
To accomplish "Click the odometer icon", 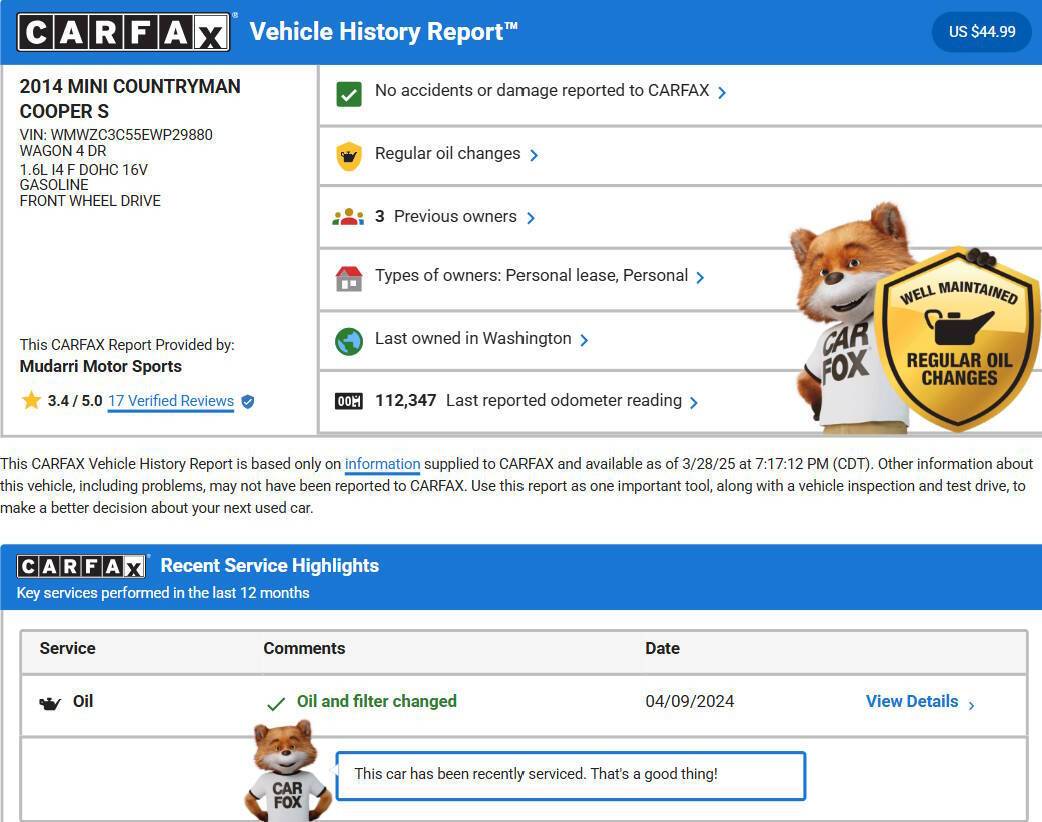I will point(348,401).
